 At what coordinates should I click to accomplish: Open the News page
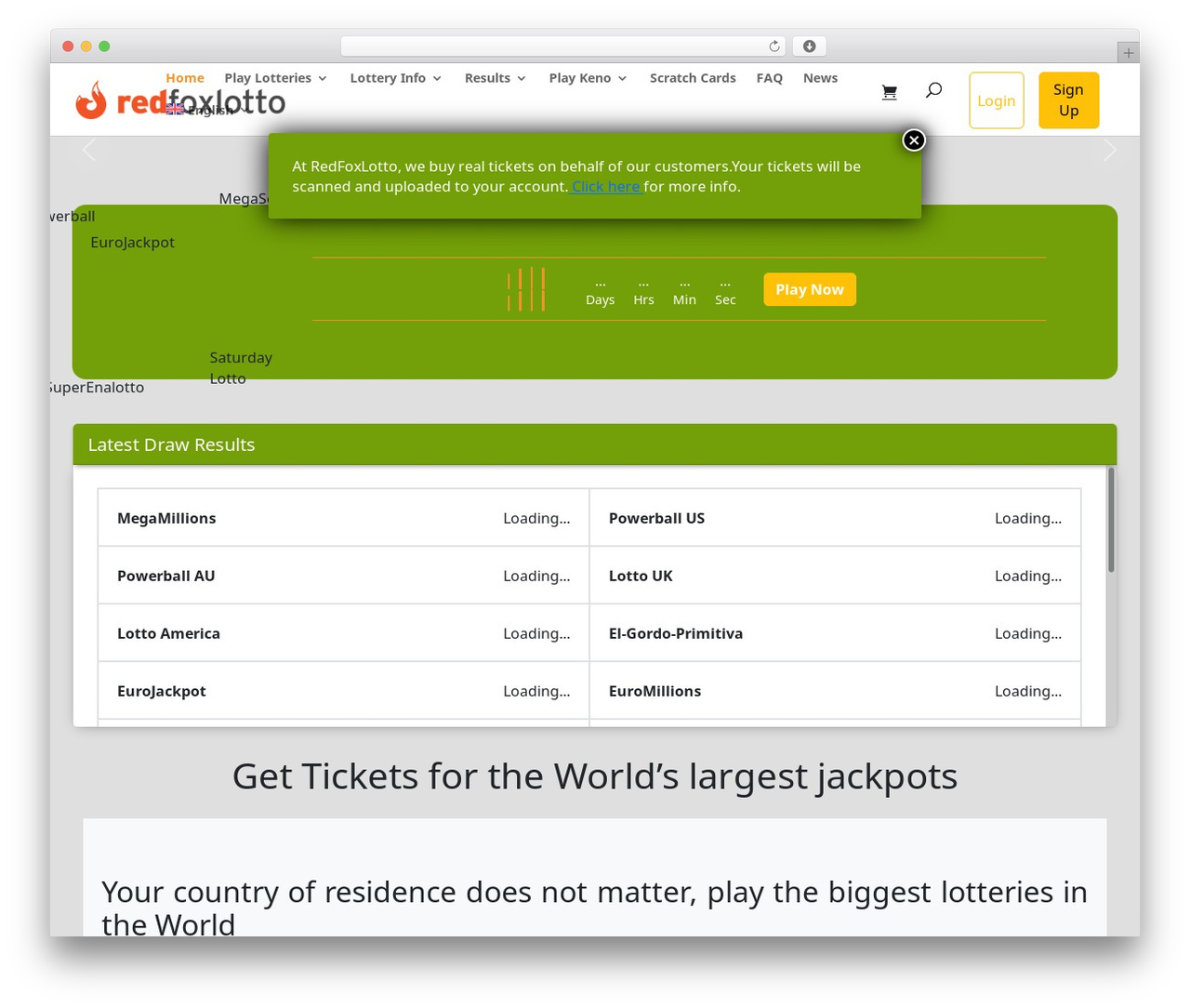(x=820, y=78)
